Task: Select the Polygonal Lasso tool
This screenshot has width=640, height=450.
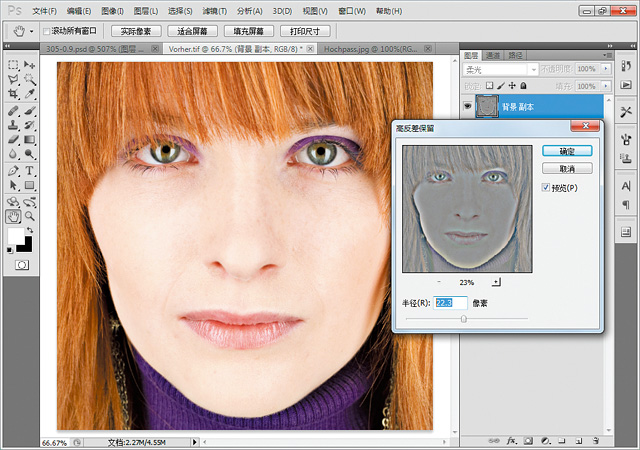Action: point(13,79)
